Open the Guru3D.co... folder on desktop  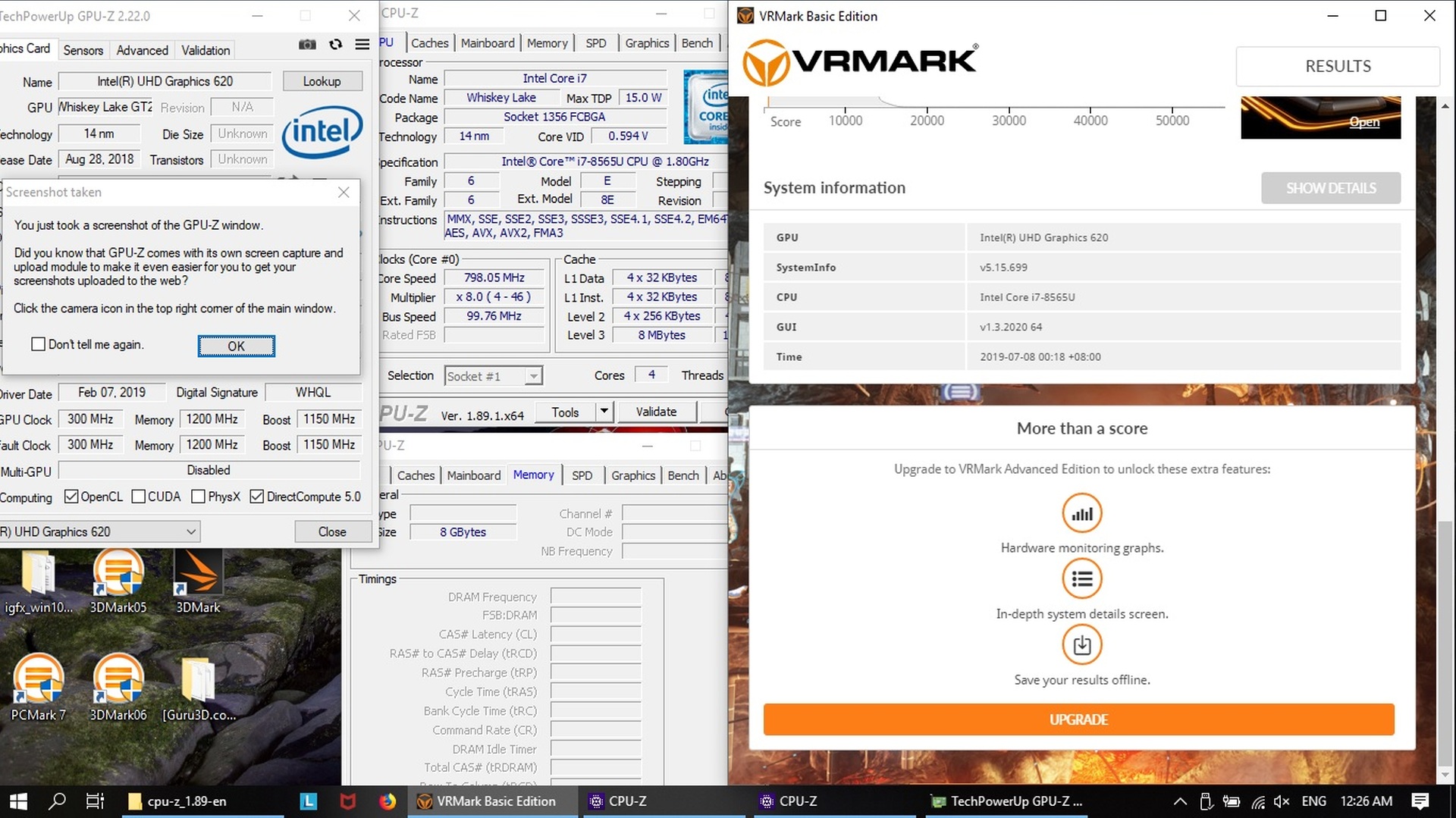[x=199, y=688]
